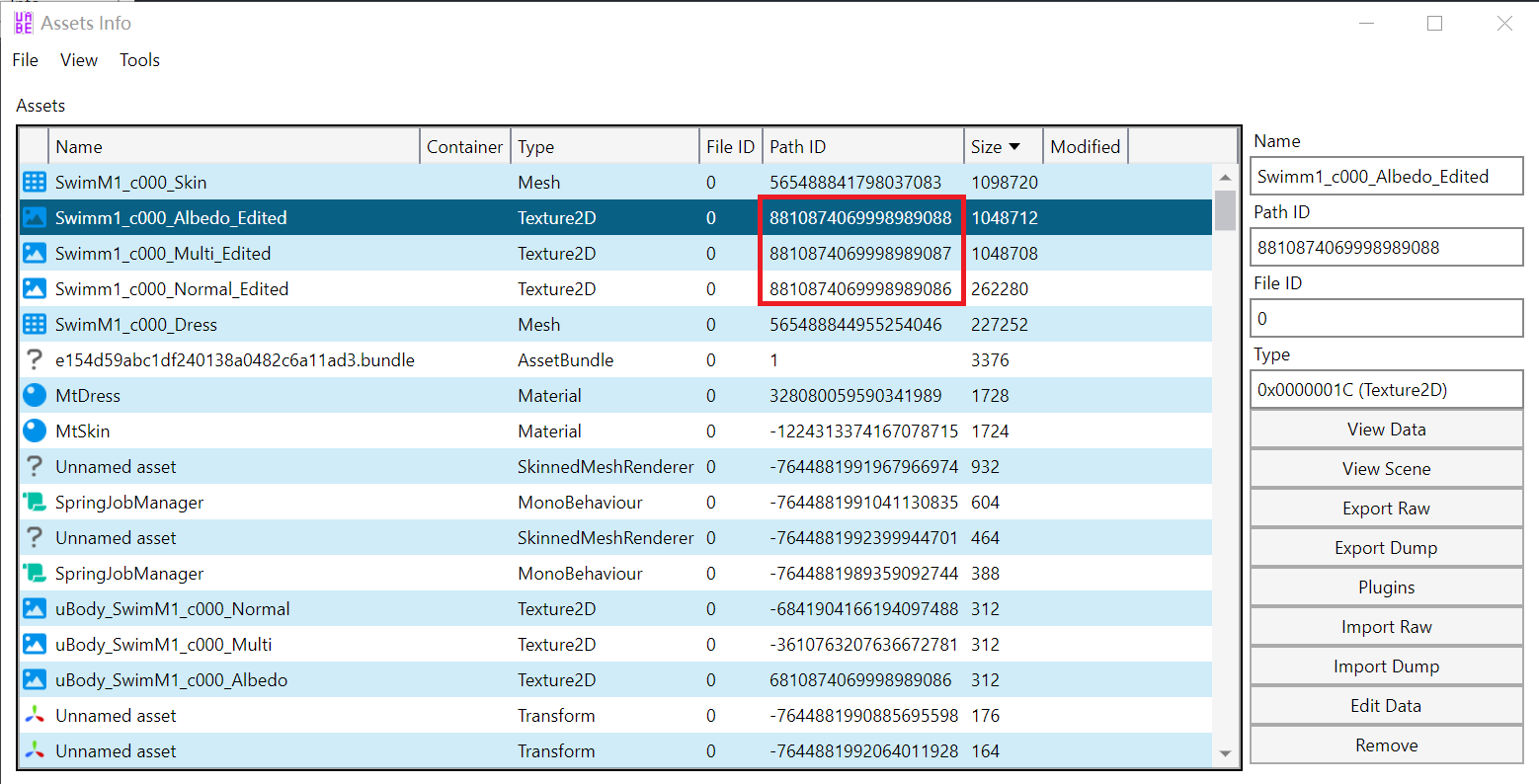1539x784 pixels.
Task: Sort assets by the Name column header
Action: [234, 146]
